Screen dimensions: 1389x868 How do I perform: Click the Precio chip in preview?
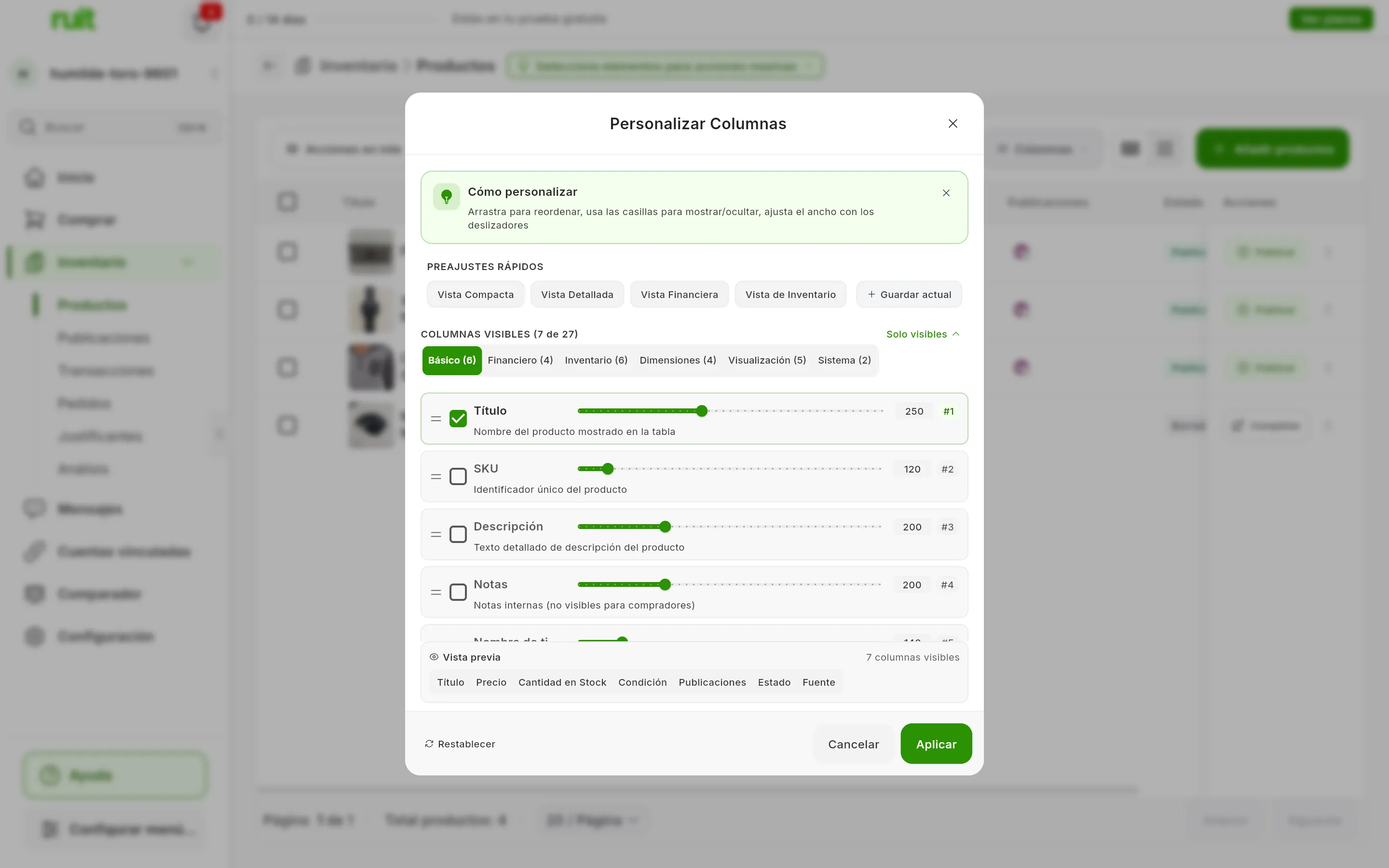click(491, 682)
